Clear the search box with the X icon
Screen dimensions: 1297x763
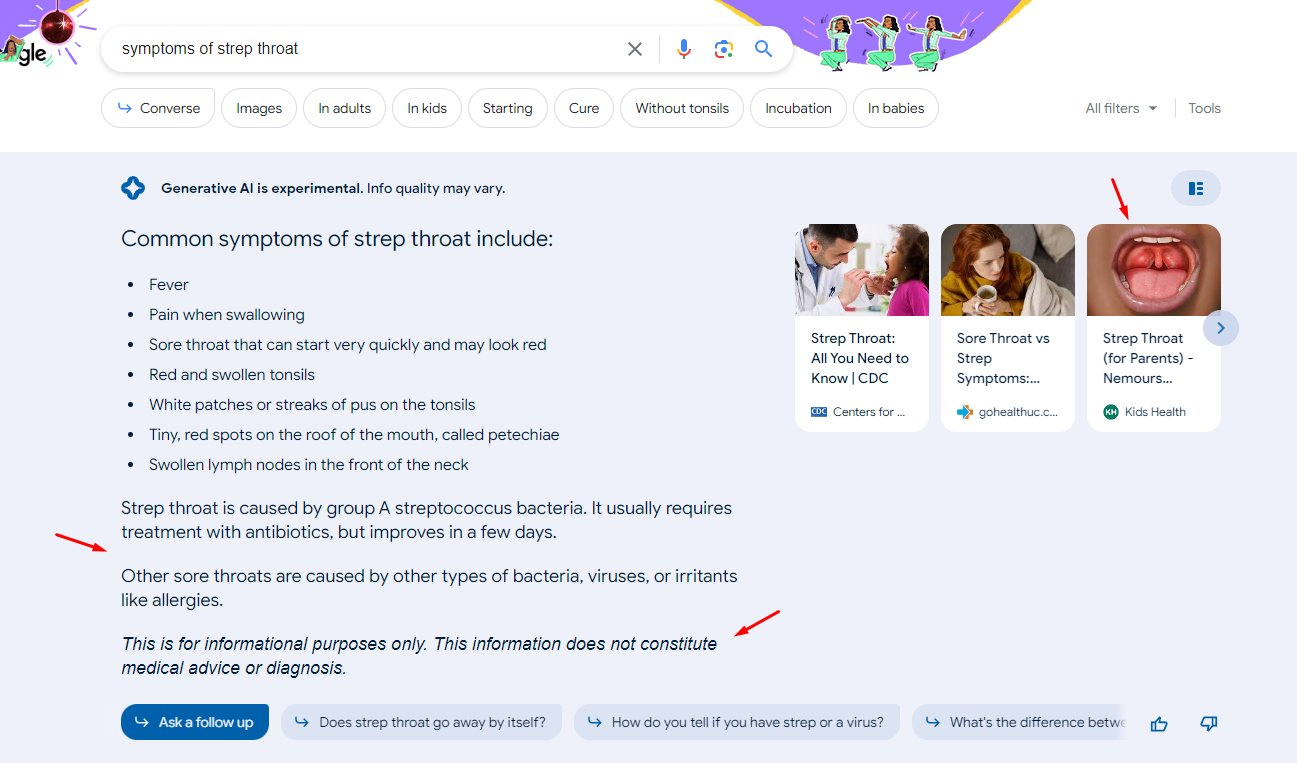[635, 49]
